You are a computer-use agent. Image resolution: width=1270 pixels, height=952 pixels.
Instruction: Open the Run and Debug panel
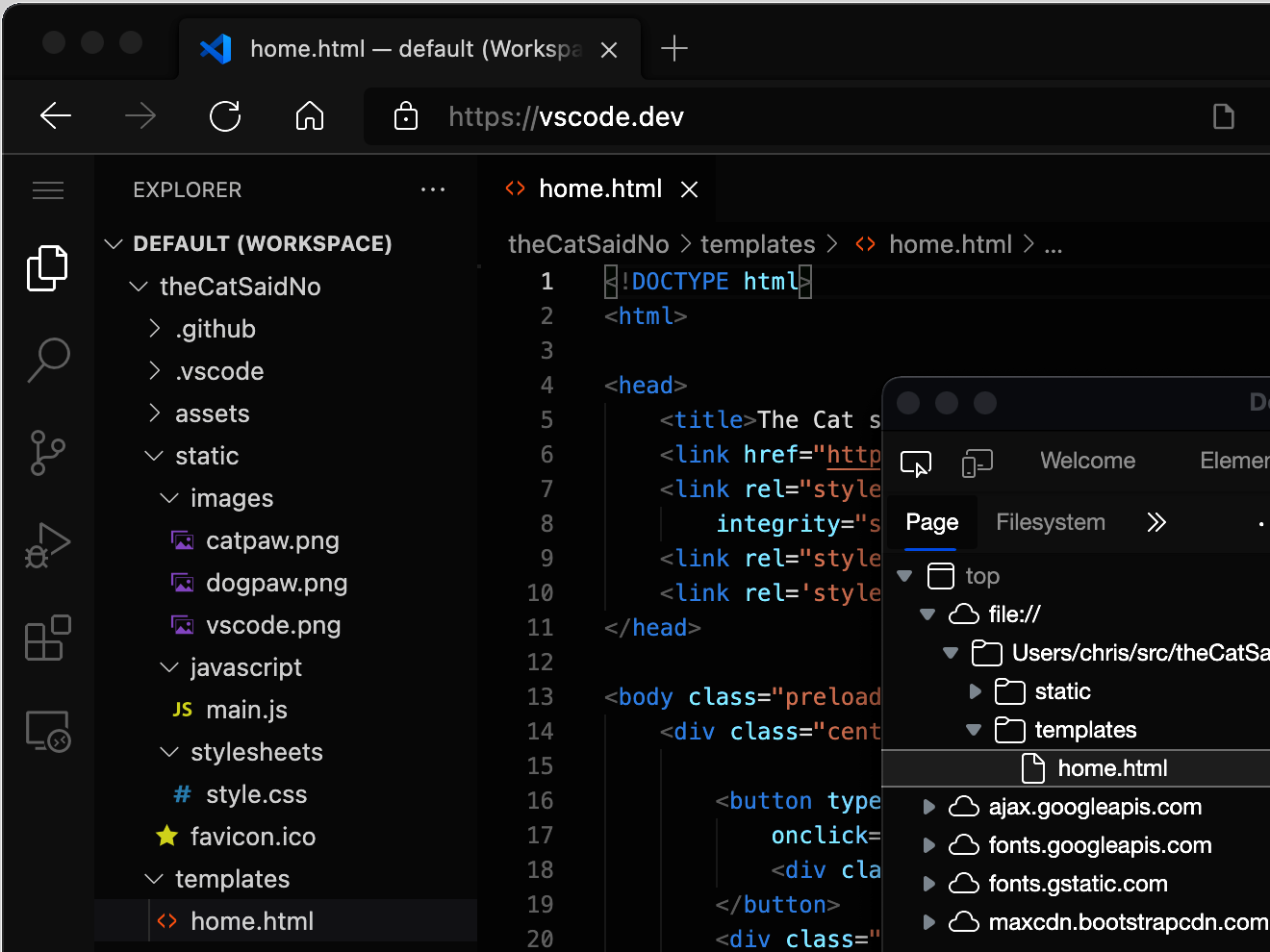[47, 544]
